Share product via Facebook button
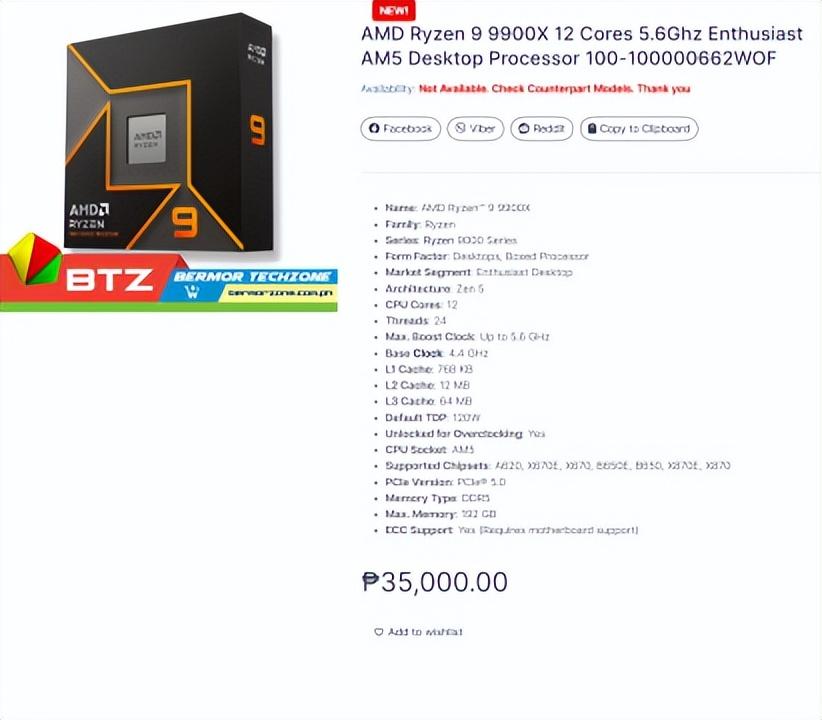Viewport: 822px width, 720px height. [x=401, y=128]
